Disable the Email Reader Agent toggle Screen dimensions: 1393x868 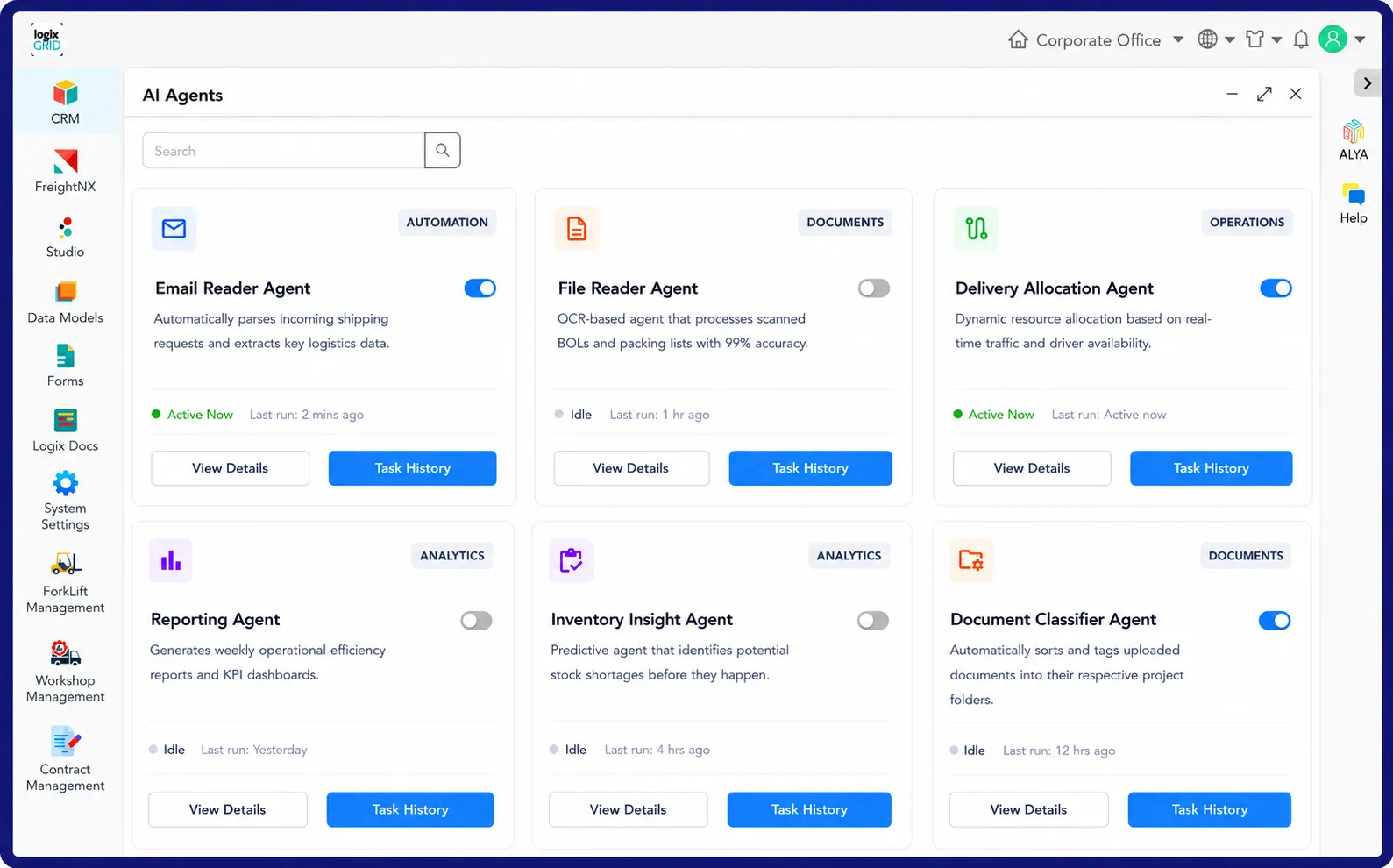click(x=480, y=288)
